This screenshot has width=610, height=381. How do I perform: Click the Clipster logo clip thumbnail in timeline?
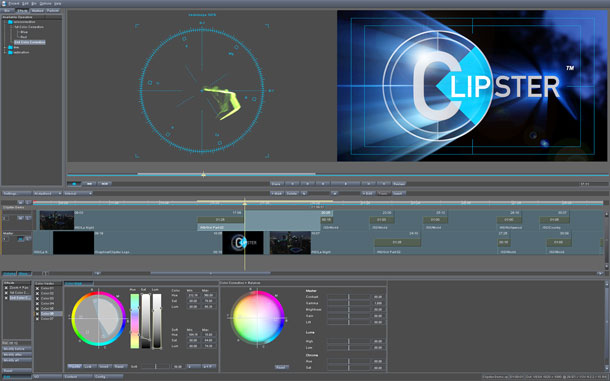tap(242, 243)
